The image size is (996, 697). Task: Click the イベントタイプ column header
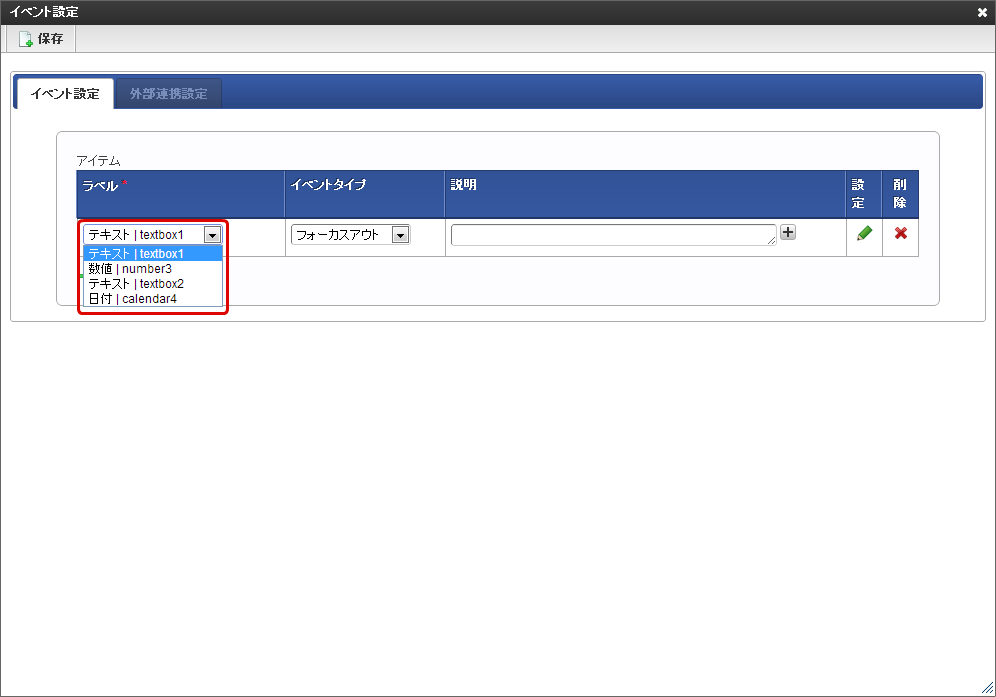pyautogui.click(x=365, y=194)
